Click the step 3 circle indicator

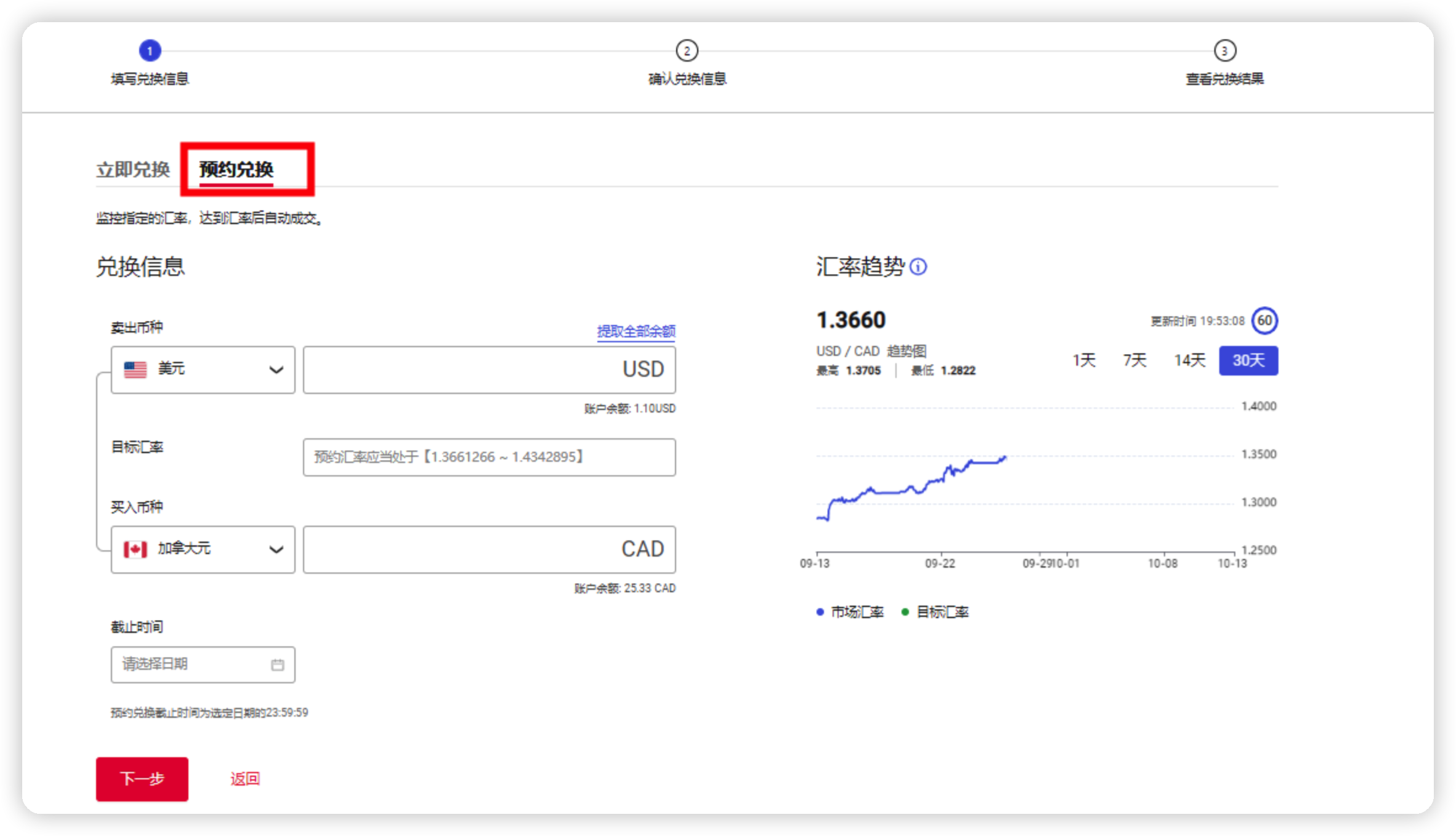pos(1224,50)
